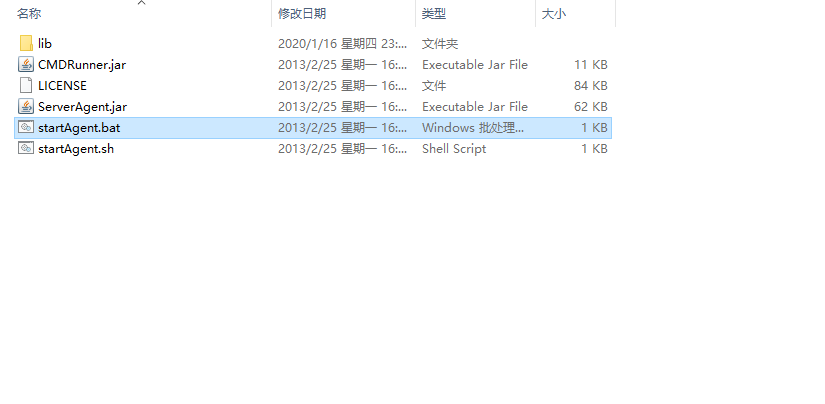Select the lib folder icon

click(26, 43)
